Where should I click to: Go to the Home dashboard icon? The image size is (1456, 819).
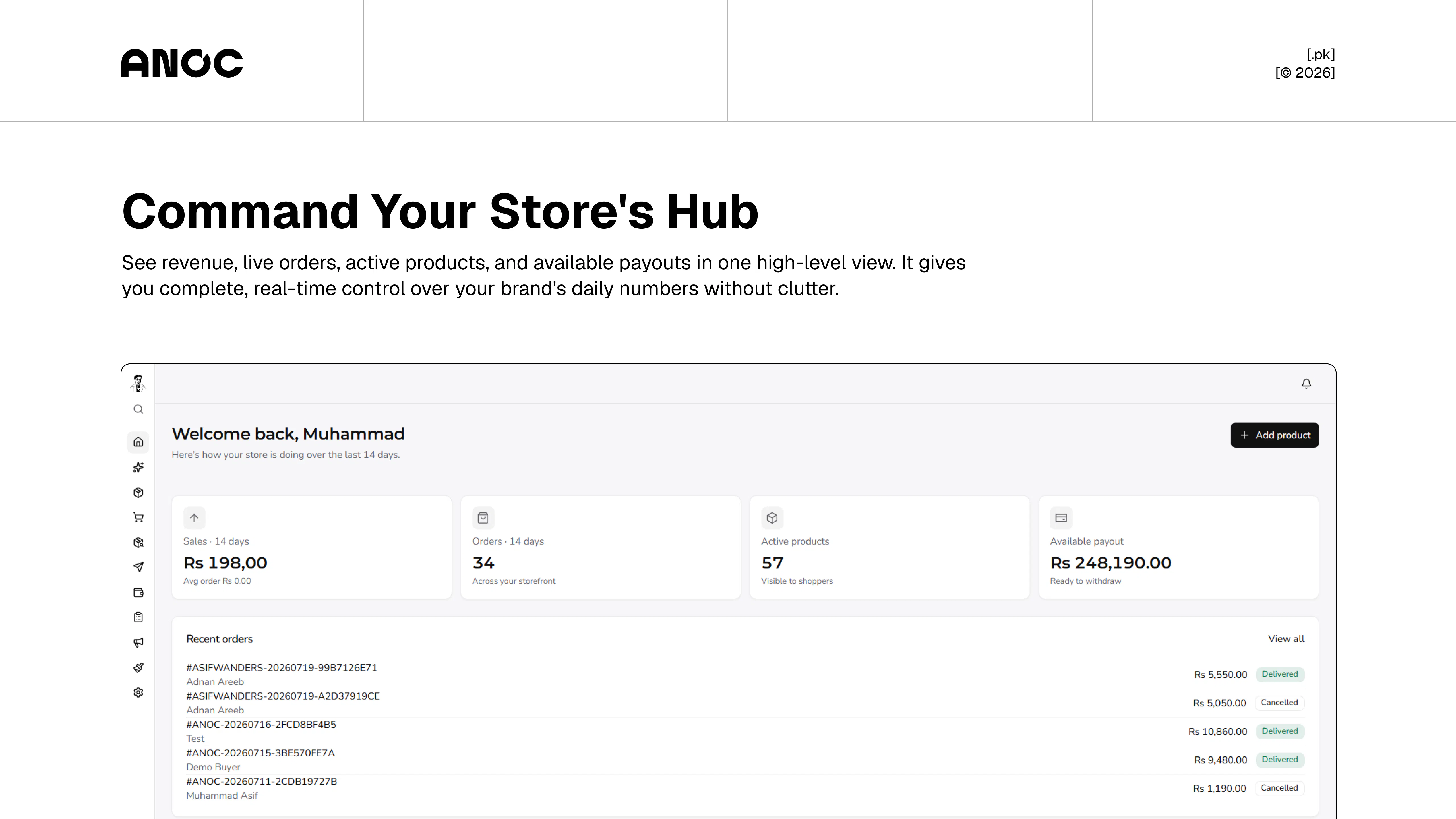click(138, 442)
